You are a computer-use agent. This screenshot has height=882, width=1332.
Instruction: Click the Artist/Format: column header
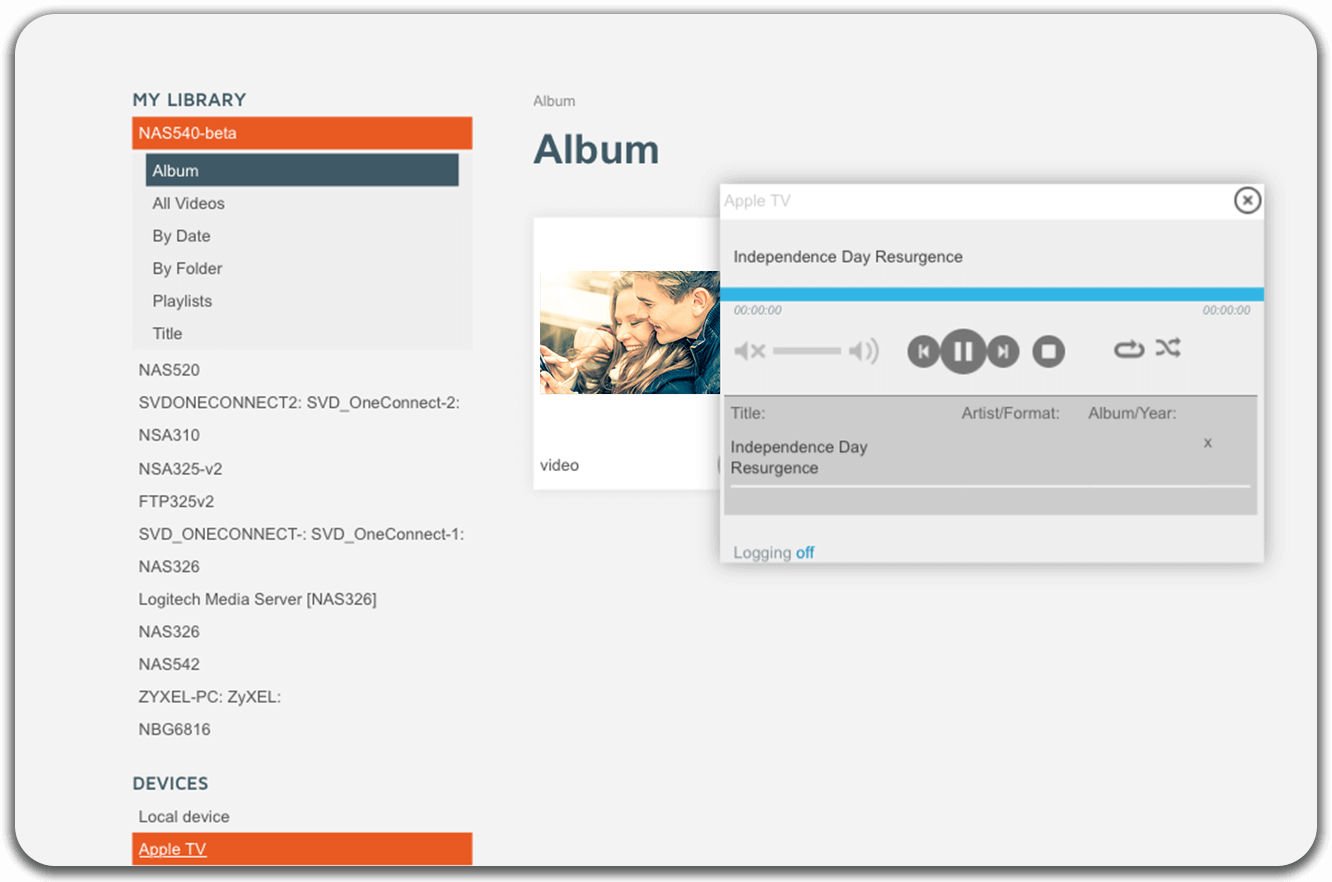[1010, 413]
